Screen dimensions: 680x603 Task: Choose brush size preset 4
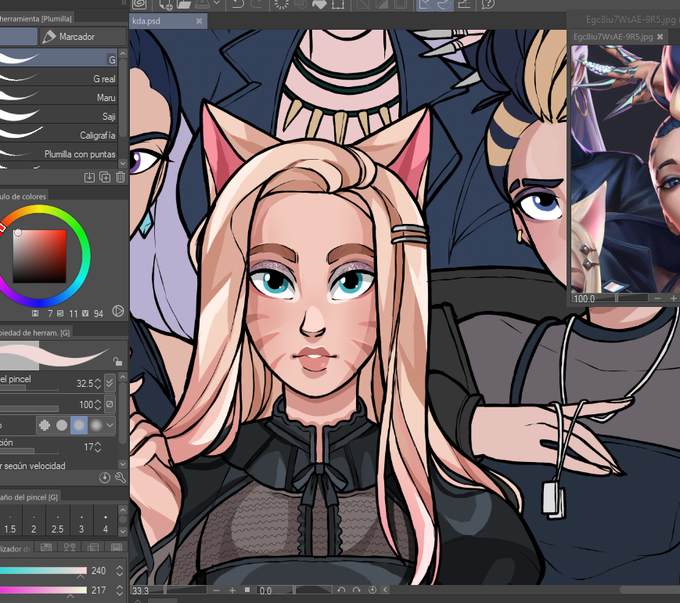[105, 521]
